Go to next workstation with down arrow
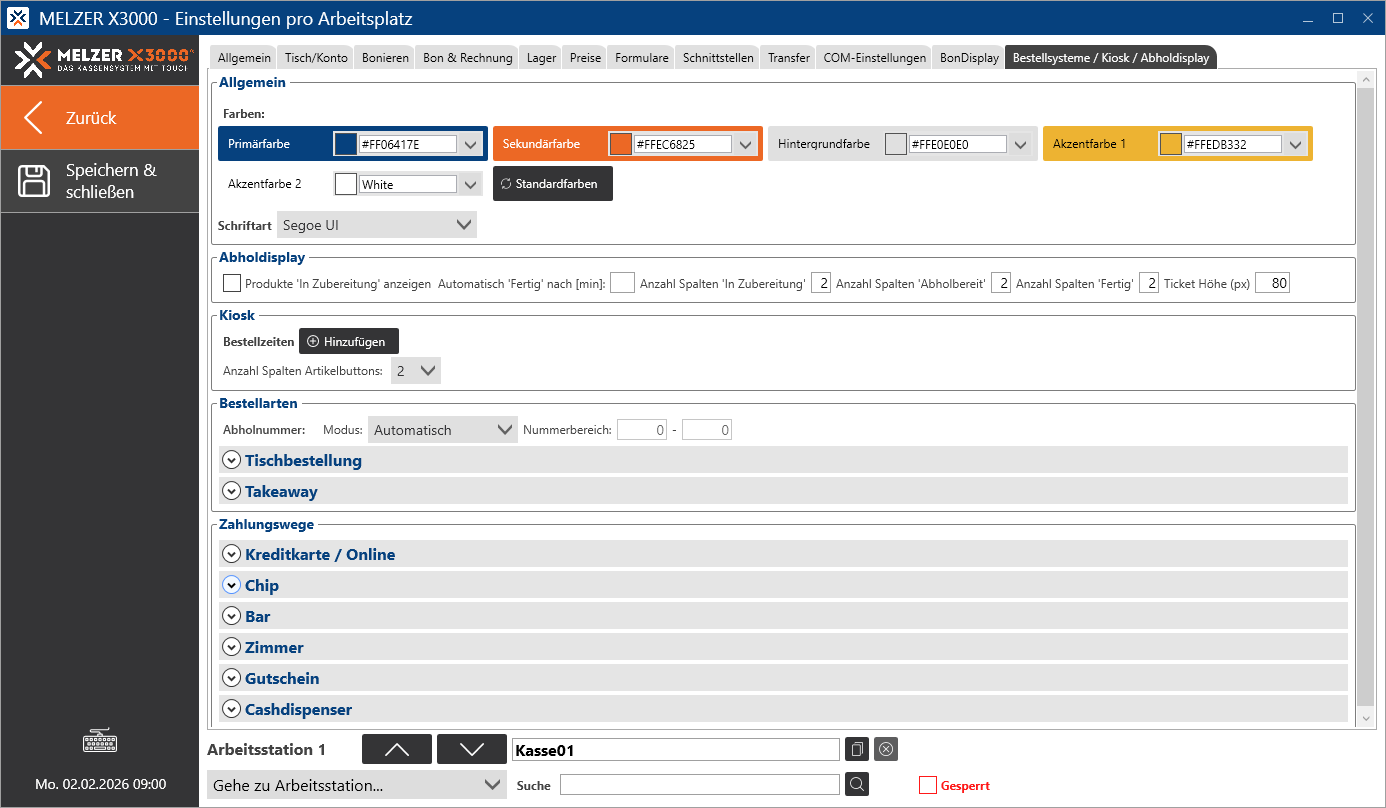 (472, 749)
